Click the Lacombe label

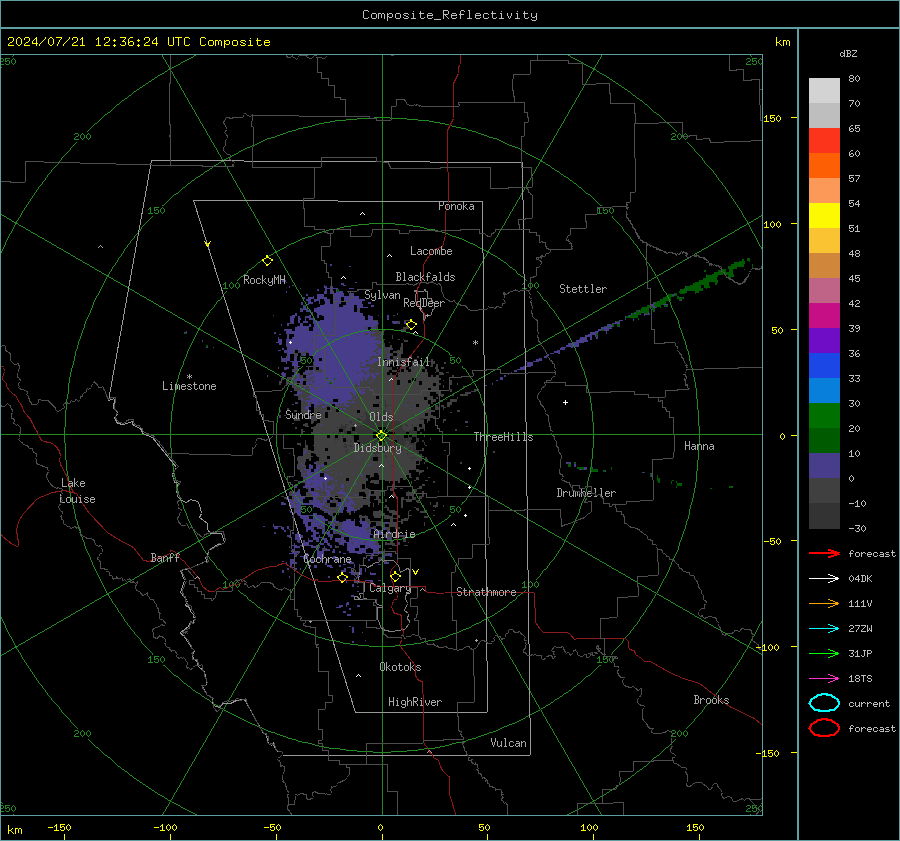click(431, 251)
